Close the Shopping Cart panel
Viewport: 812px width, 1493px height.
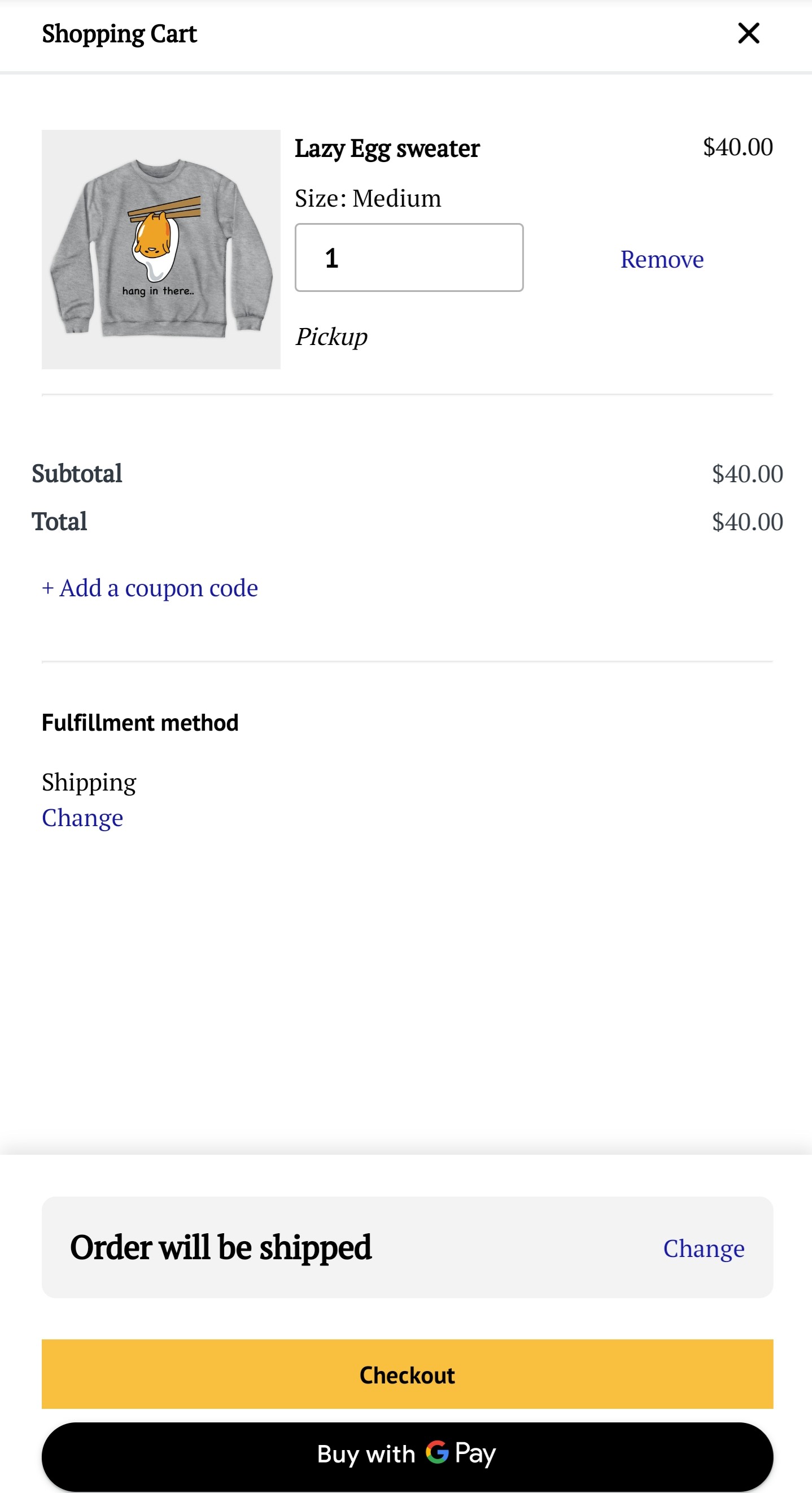(748, 34)
